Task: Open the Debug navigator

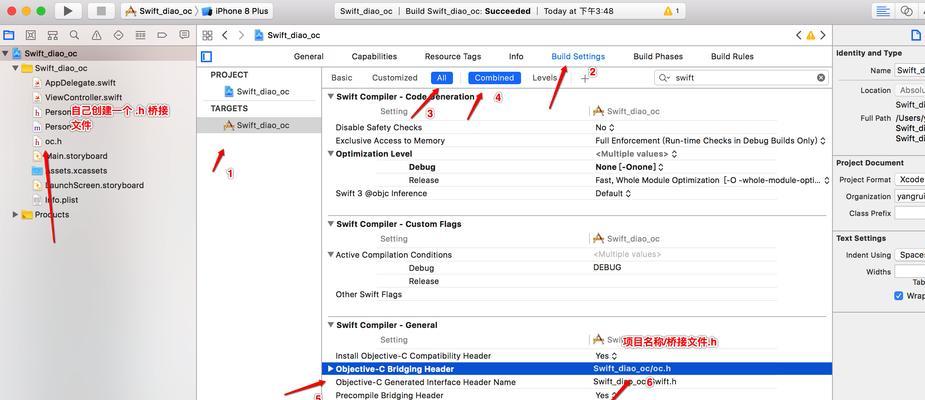Action: (x=140, y=35)
